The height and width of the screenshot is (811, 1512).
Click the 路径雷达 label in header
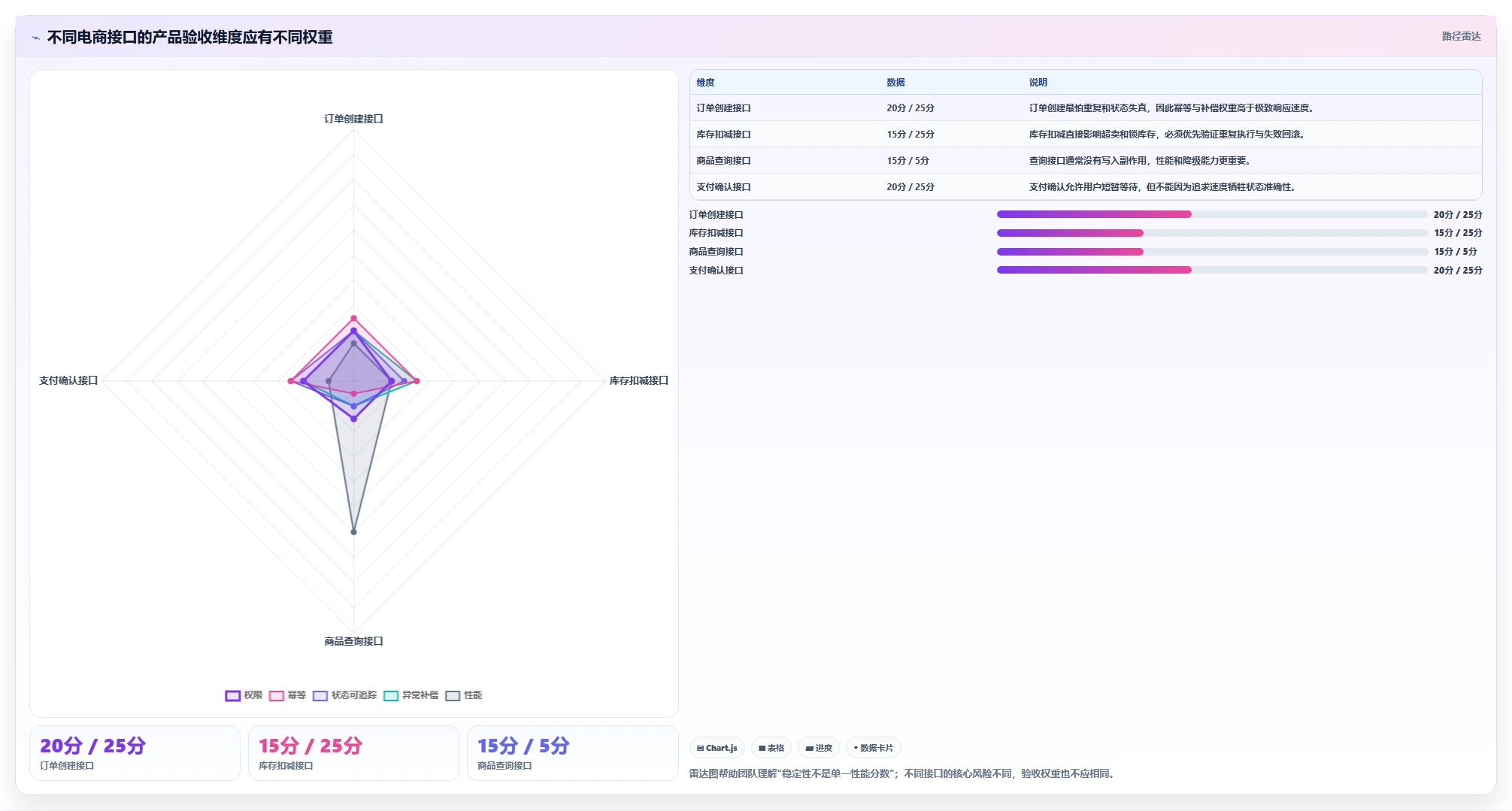pyautogui.click(x=1461, y=37)
